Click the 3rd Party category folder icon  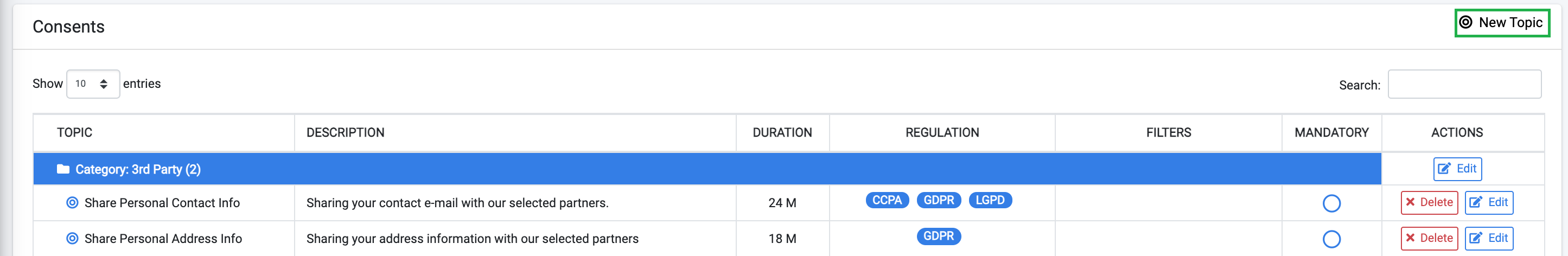point(63,169)
